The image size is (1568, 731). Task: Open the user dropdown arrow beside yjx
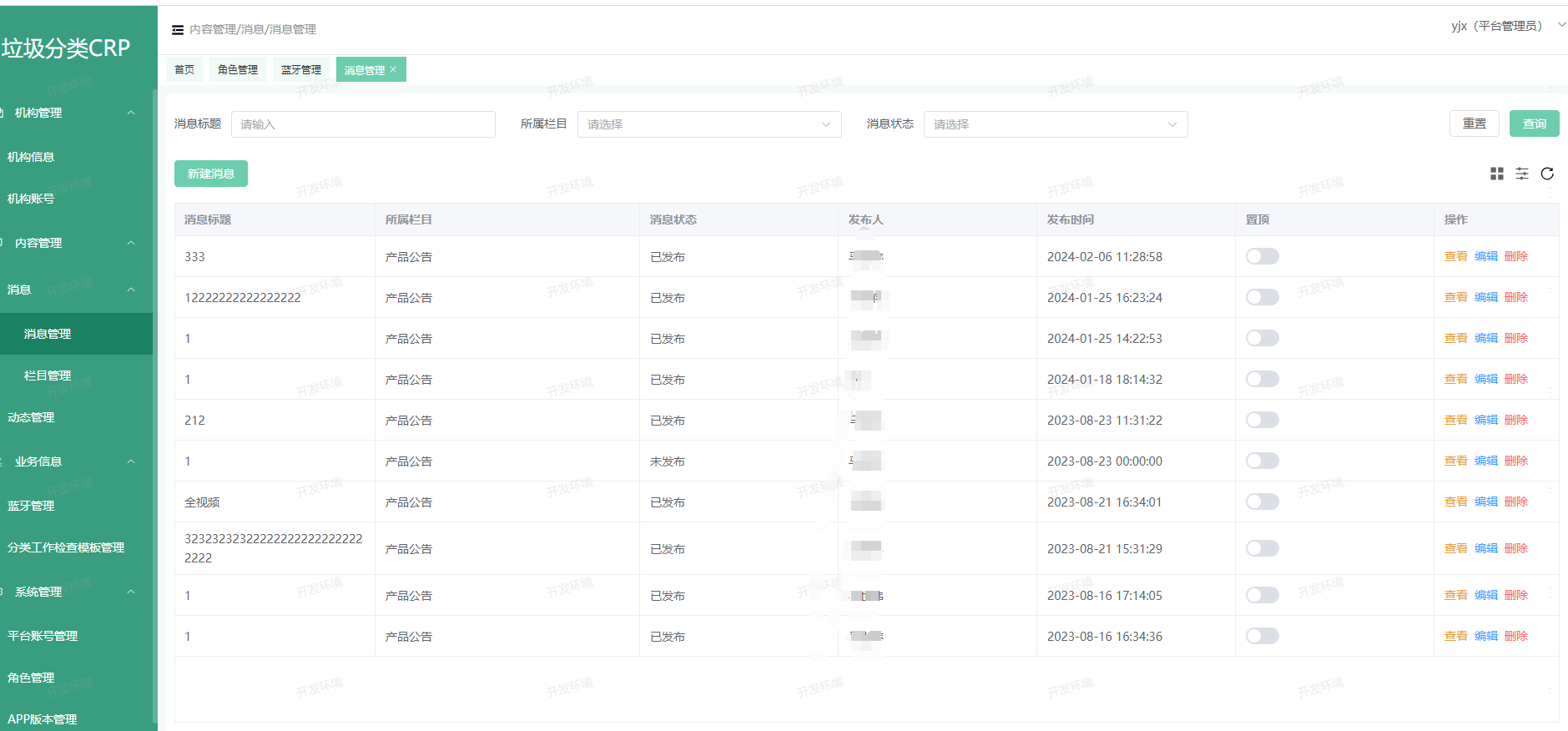[x=1561, y=25]
